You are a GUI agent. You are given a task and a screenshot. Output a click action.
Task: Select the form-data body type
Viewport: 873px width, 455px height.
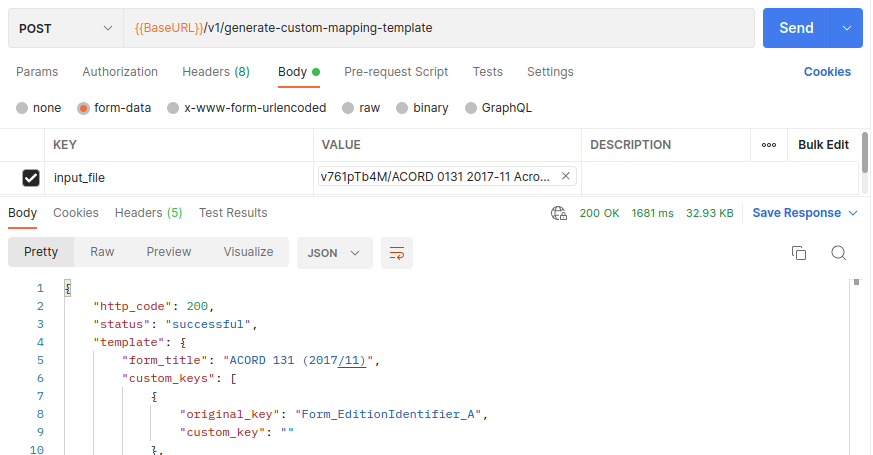(x=84, y=108)
